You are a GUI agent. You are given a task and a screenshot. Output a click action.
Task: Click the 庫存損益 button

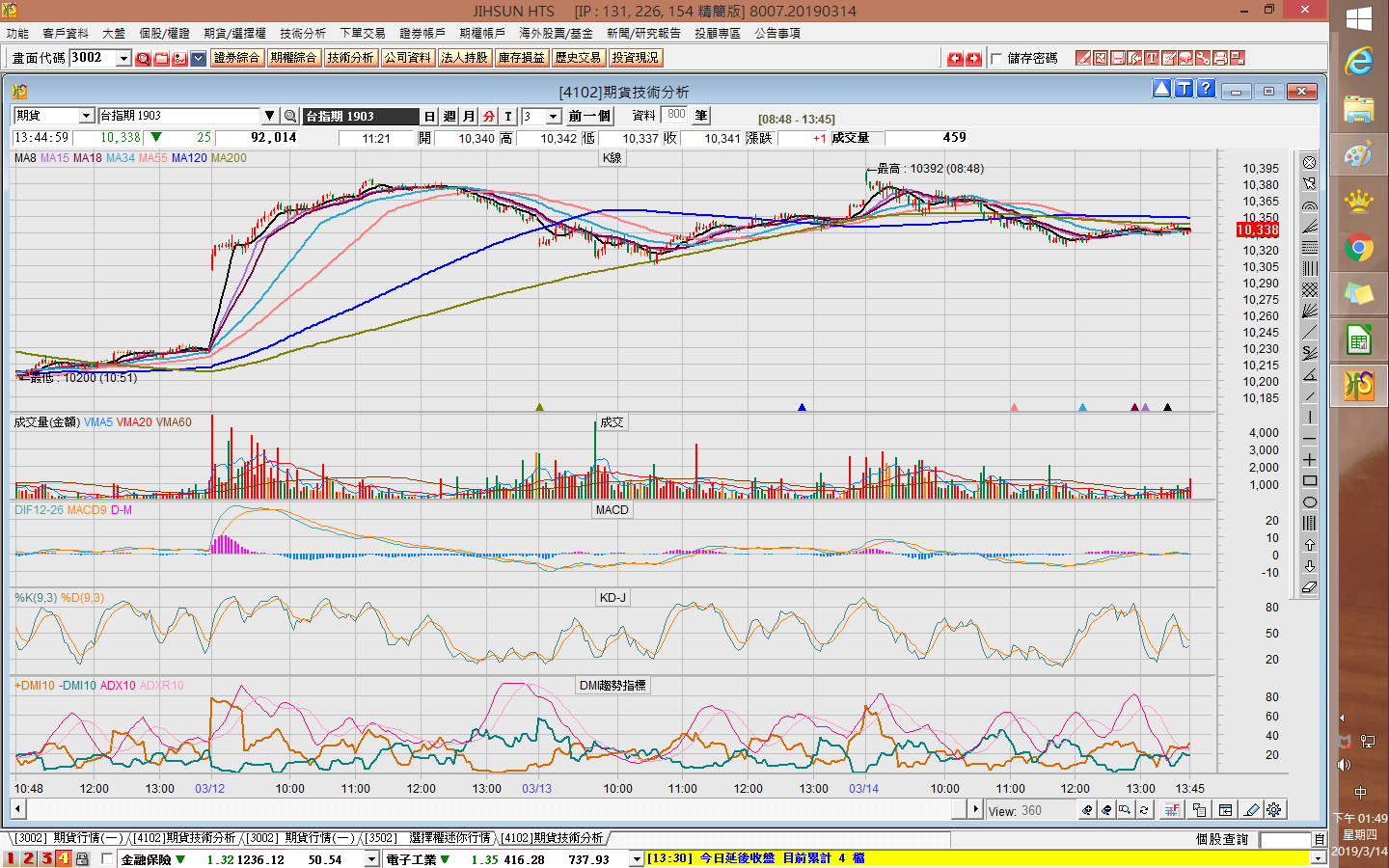click(x=521, y=58)
